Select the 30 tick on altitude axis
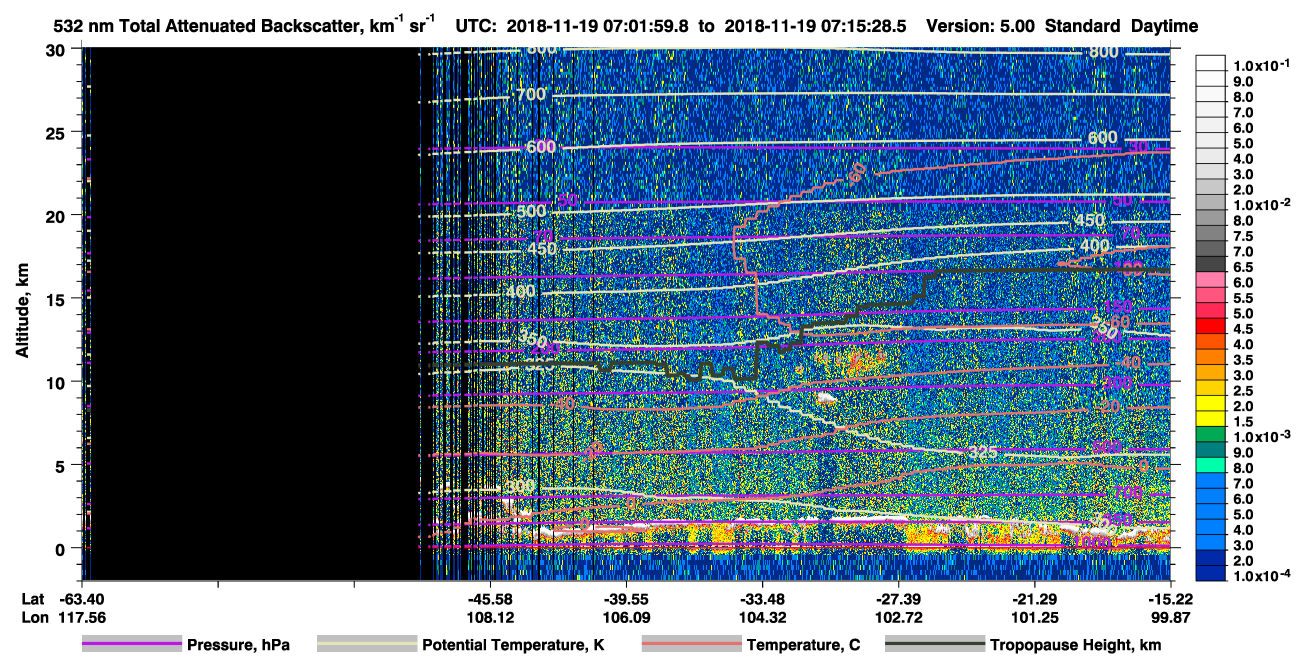Image resolution: width=1300 pixels, height=667 pixels. 63,49
